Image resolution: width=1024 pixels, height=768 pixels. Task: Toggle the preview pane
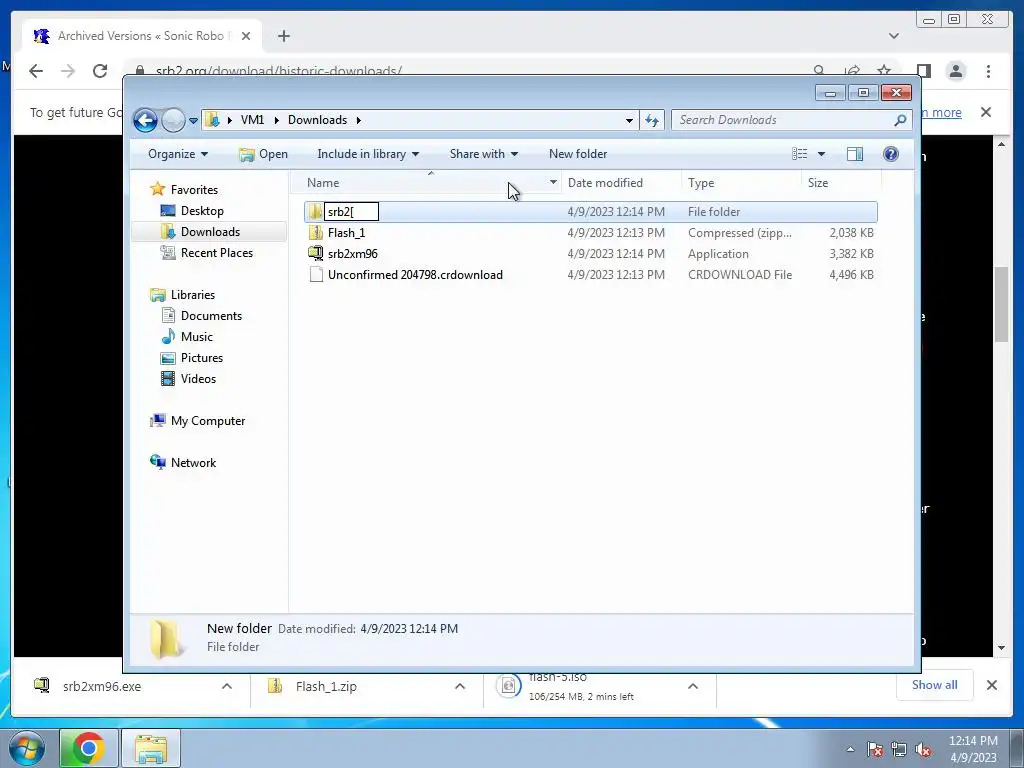tap(855, 154)
